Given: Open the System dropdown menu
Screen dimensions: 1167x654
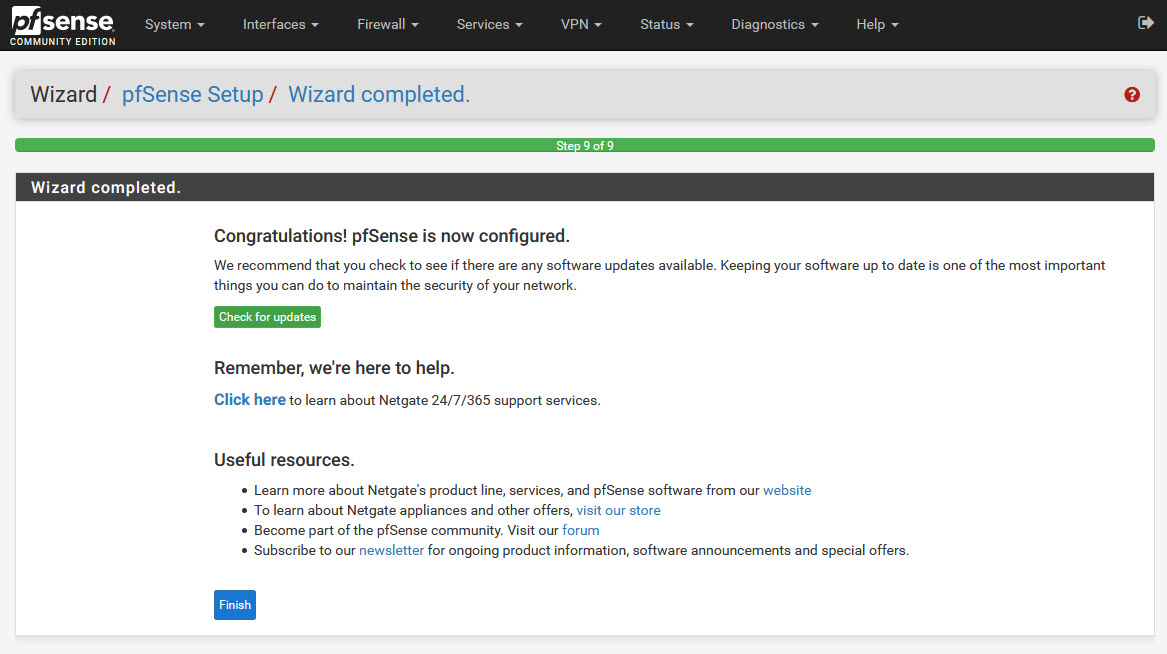Looking at the screenshot, I should tap(174, 25).
